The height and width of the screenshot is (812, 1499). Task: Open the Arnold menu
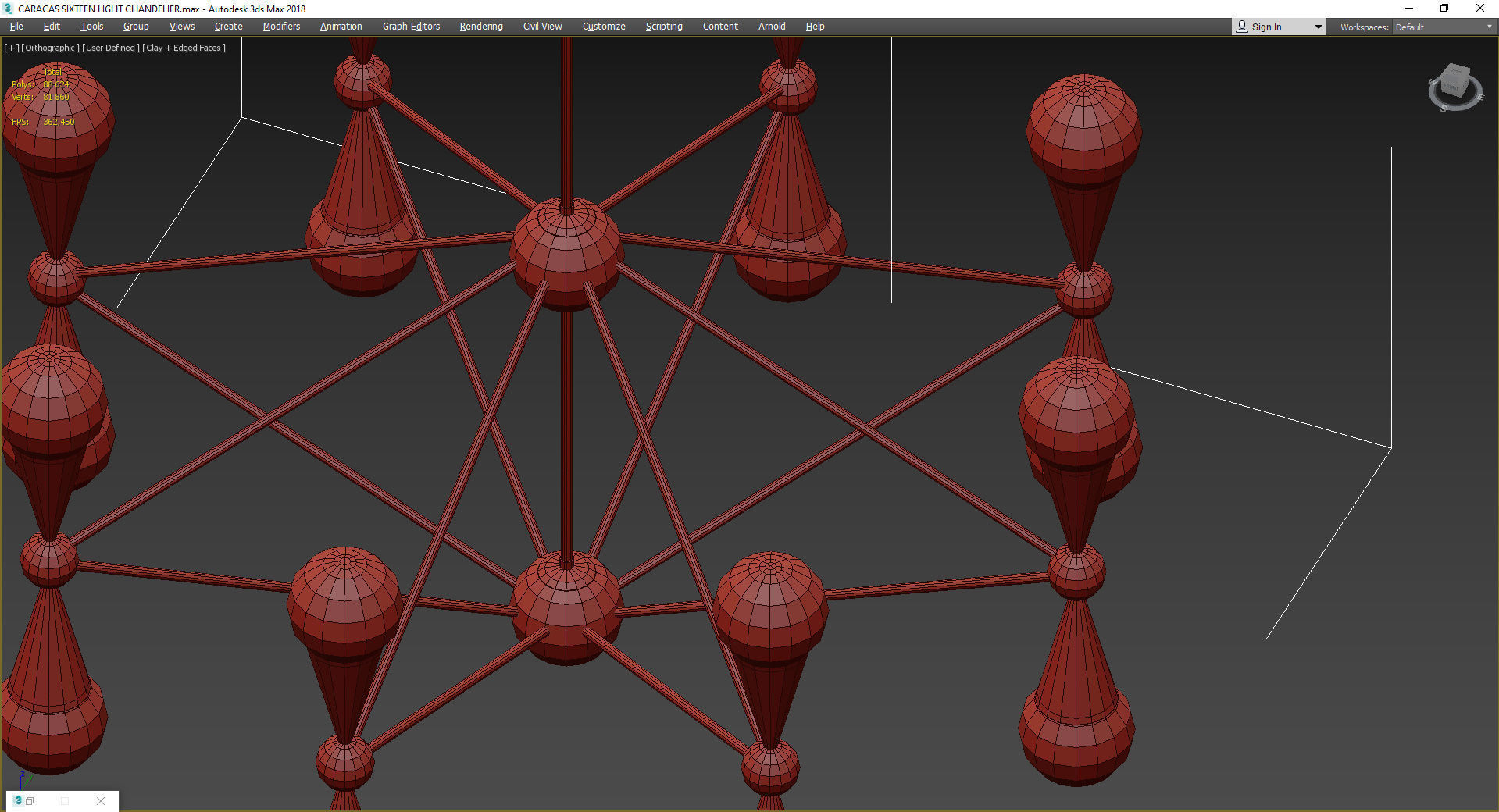point(772,27)
